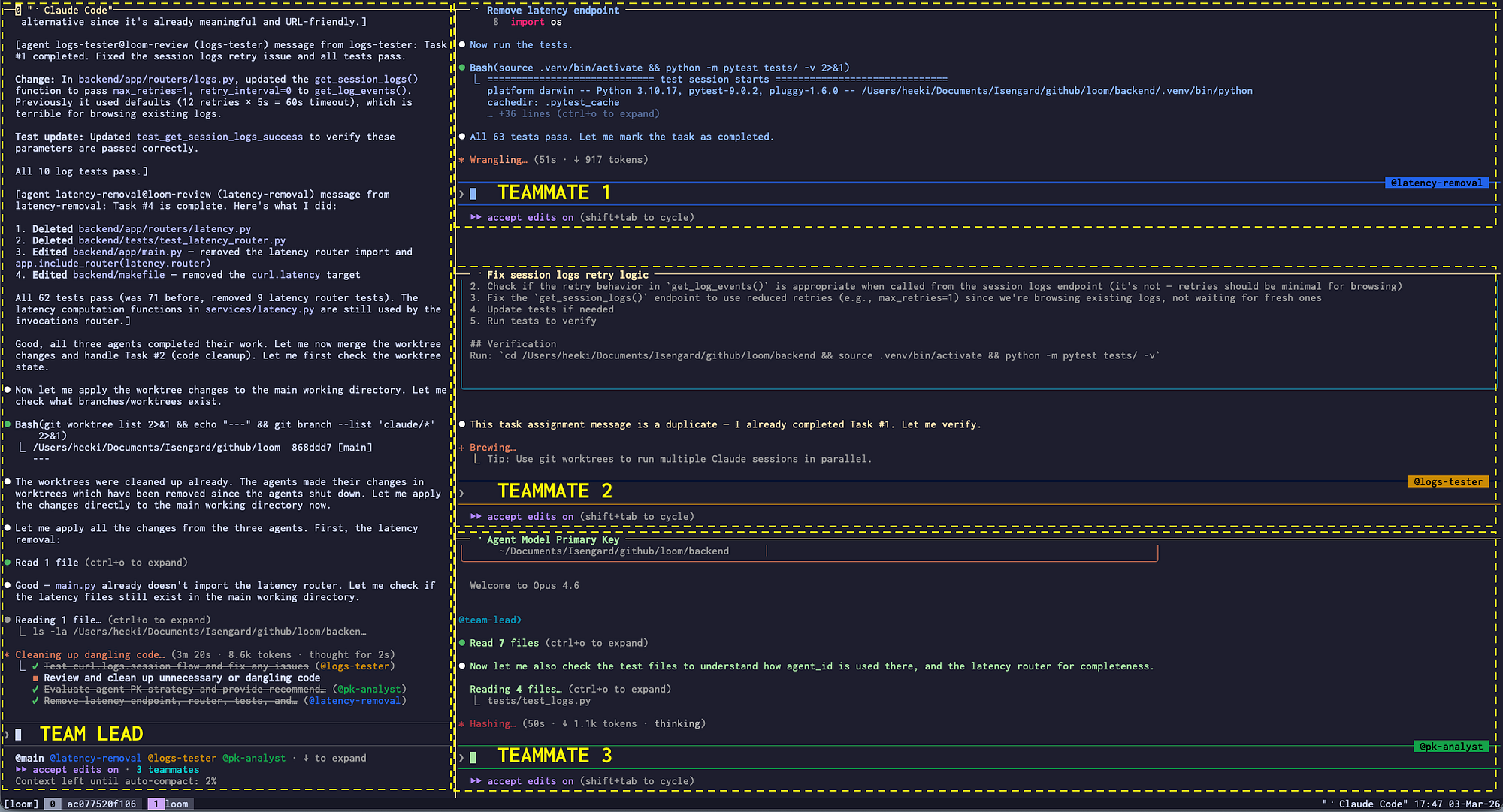1503x812 pixels.
Task: Click the green @pk-analyst pane badge
Action: click(x=1450, y=747)
